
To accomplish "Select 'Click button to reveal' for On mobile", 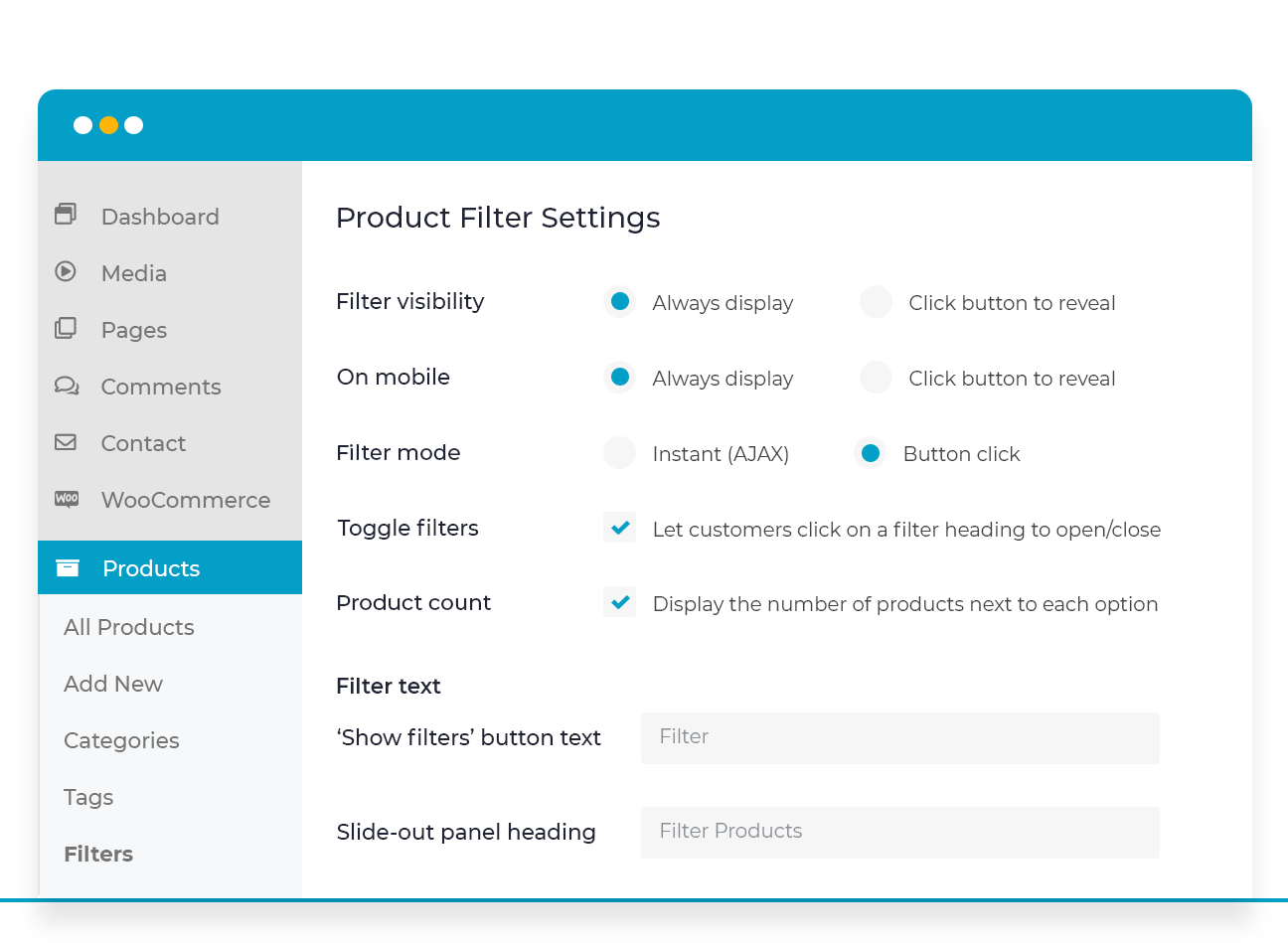I will click(876, 377).
